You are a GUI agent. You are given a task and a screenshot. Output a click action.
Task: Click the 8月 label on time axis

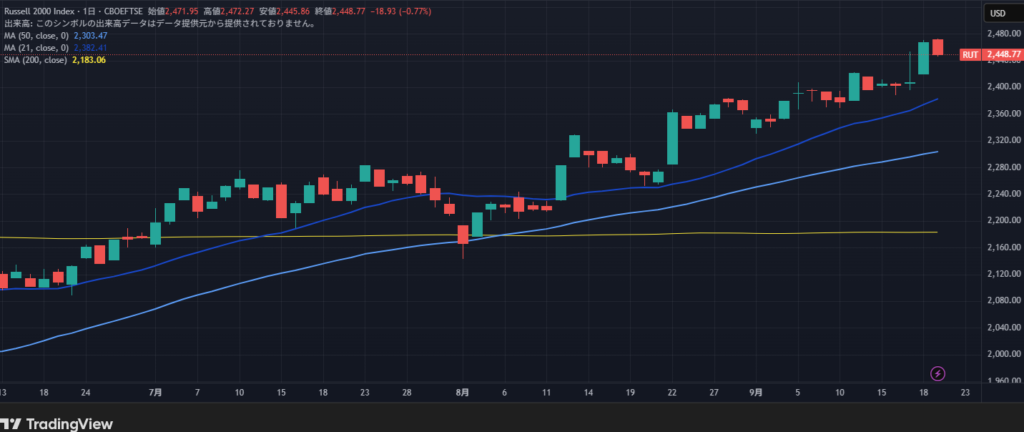pyautogui.click(x=459, y=393)
